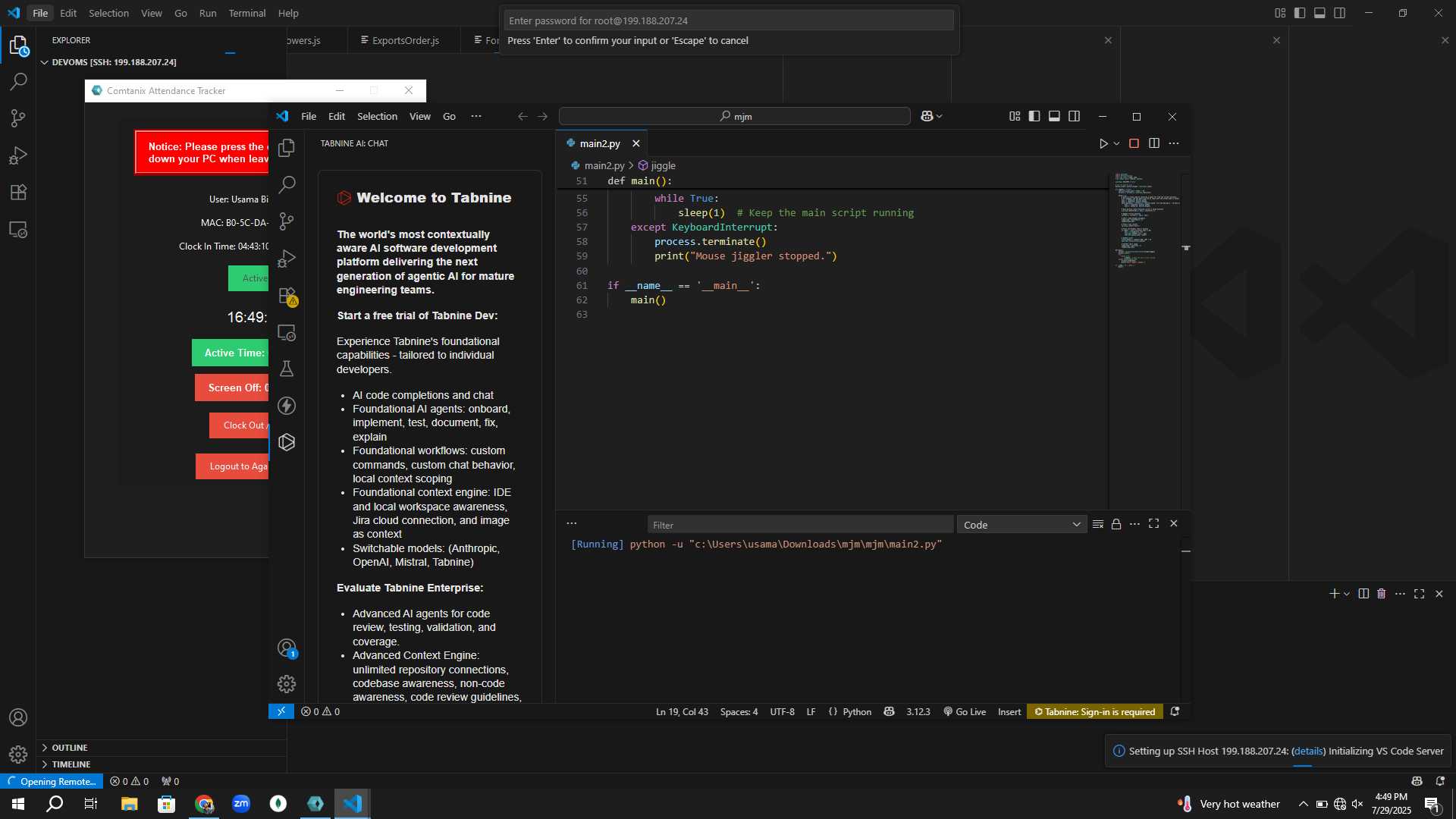Open back VS Code Remote Explorer icon
1456x819 pixels.
click(x=18, y=229)
